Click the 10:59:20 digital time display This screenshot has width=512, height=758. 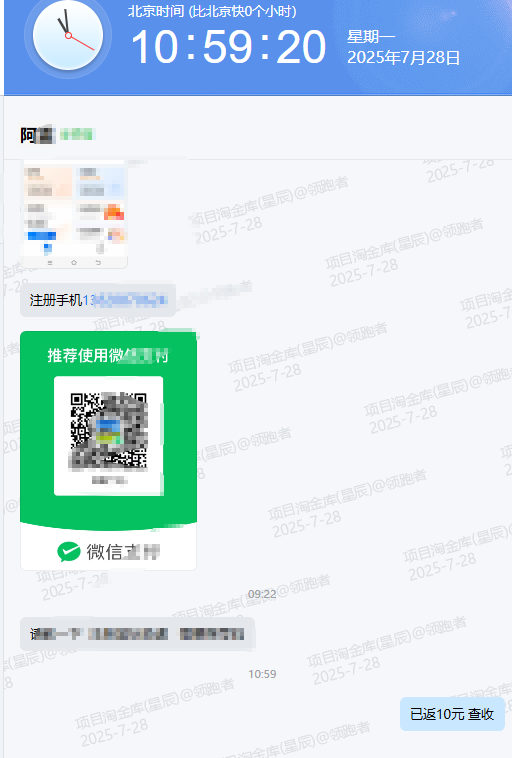tap(229, 46)
